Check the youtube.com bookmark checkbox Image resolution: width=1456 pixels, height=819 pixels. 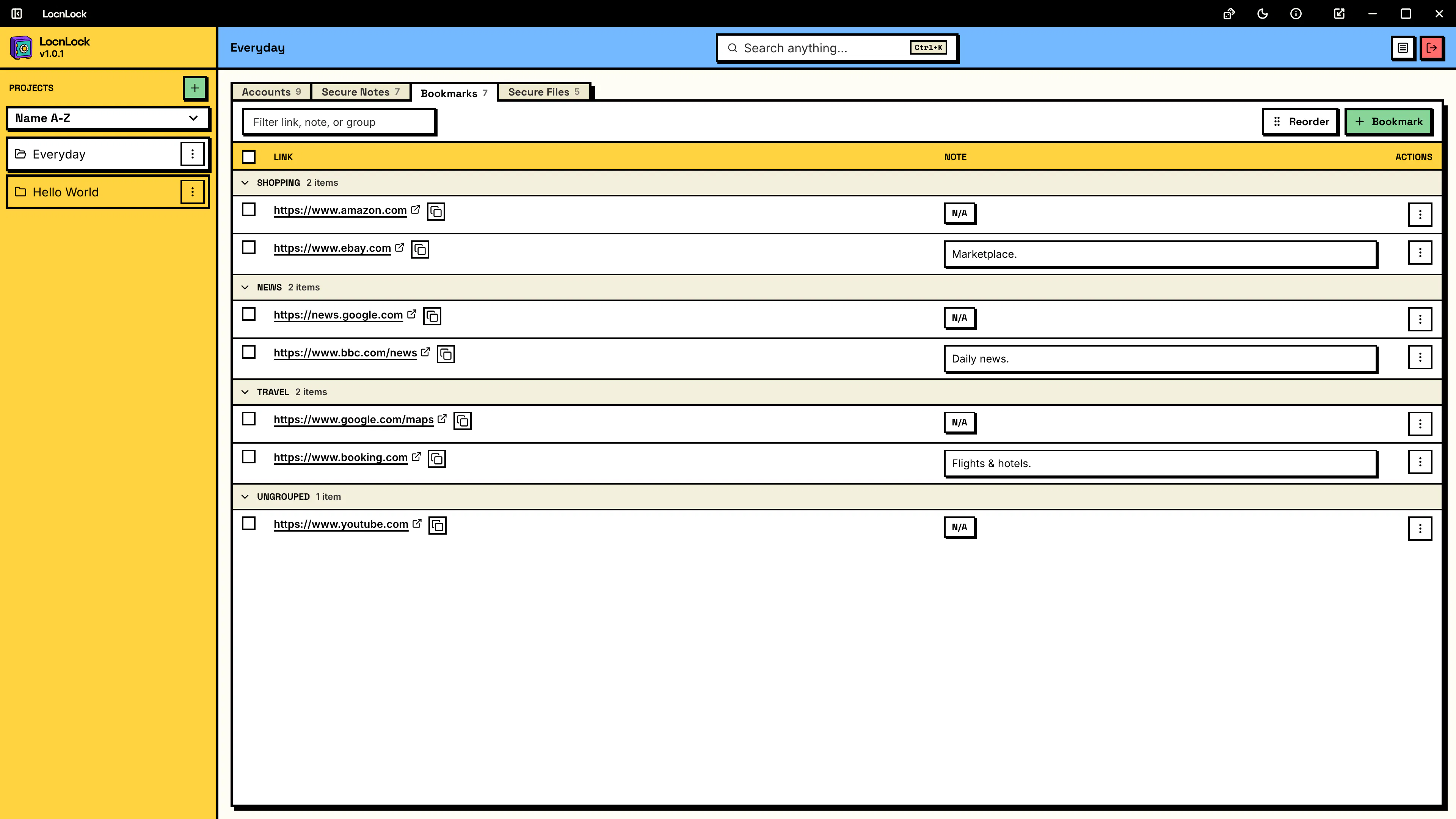[249, 523]
